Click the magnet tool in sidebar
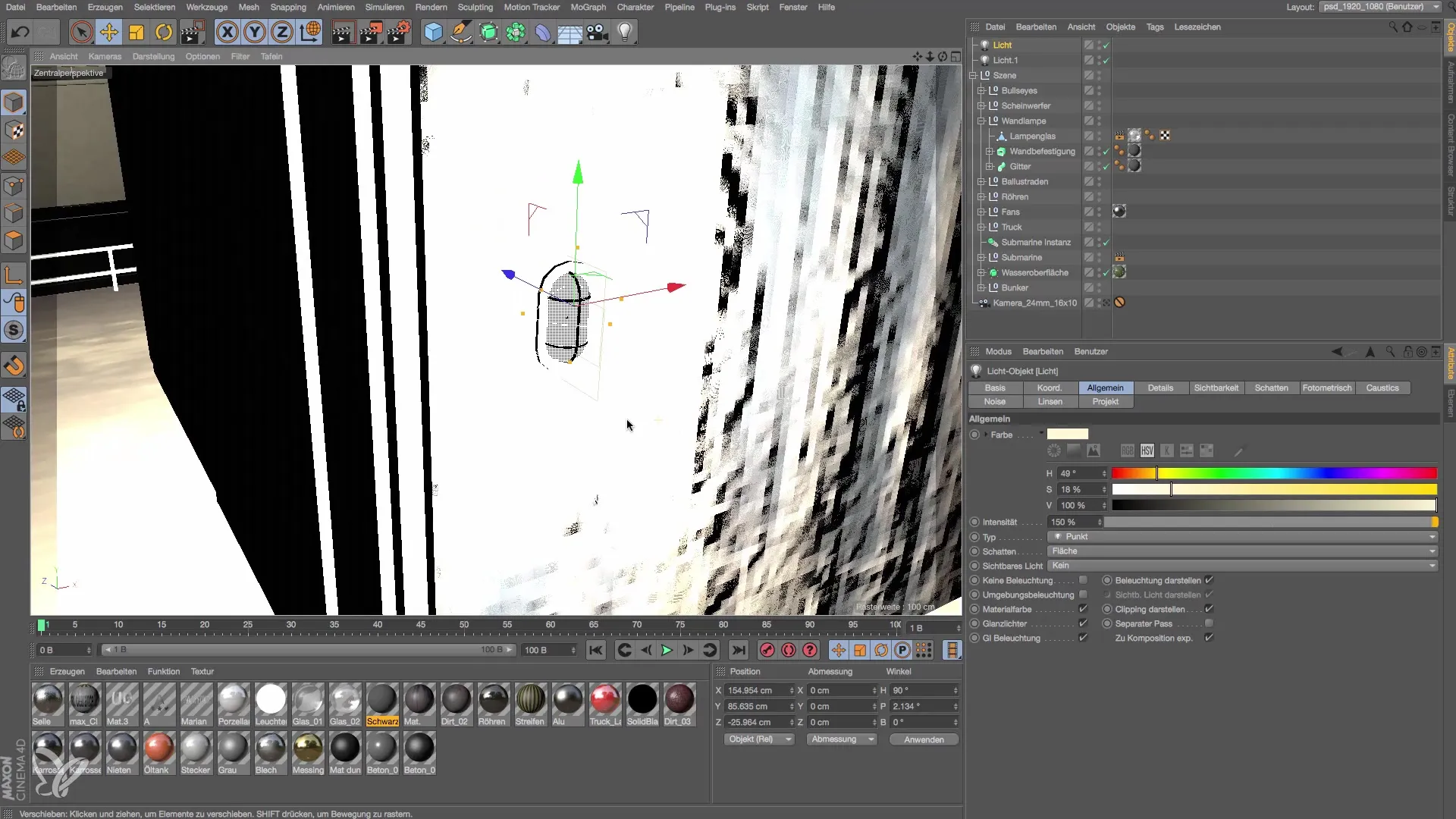The width and height of the screenshot is (1456, 819). [14, 366]
